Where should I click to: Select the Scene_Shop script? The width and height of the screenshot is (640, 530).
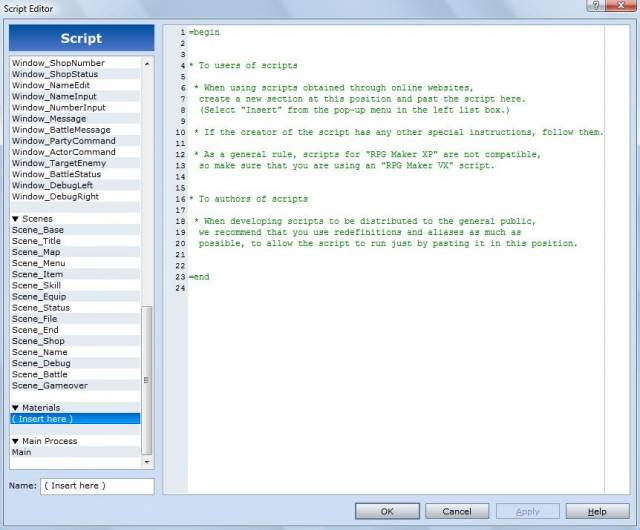point(76,341)
